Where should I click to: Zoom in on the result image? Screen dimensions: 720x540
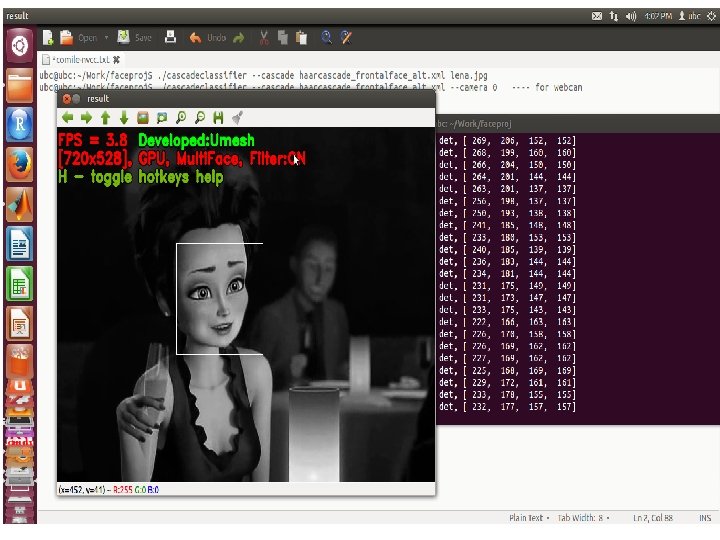coord(181,118)
